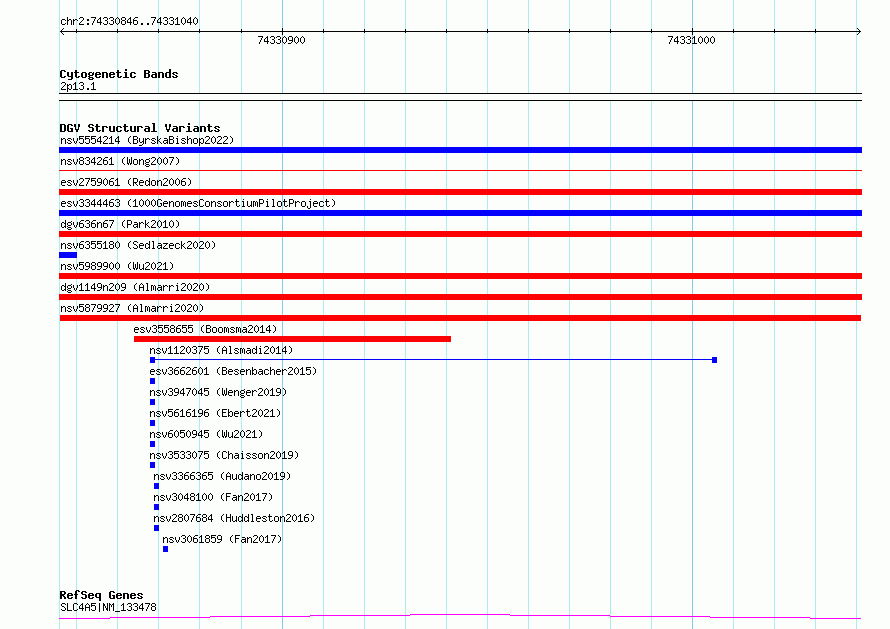Click the DGV Structural Variants track title
The image size is (890, 629).
pos(140,128)
